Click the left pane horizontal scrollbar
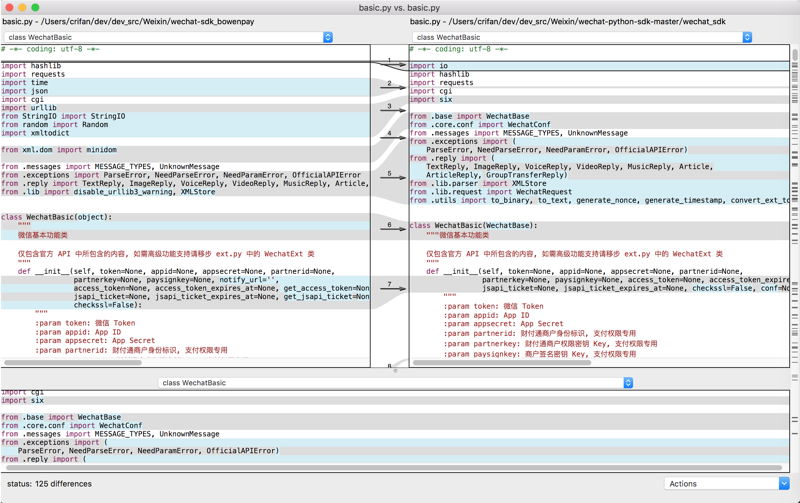The height and width of the screenshot is (503, 800). (72, 362)
